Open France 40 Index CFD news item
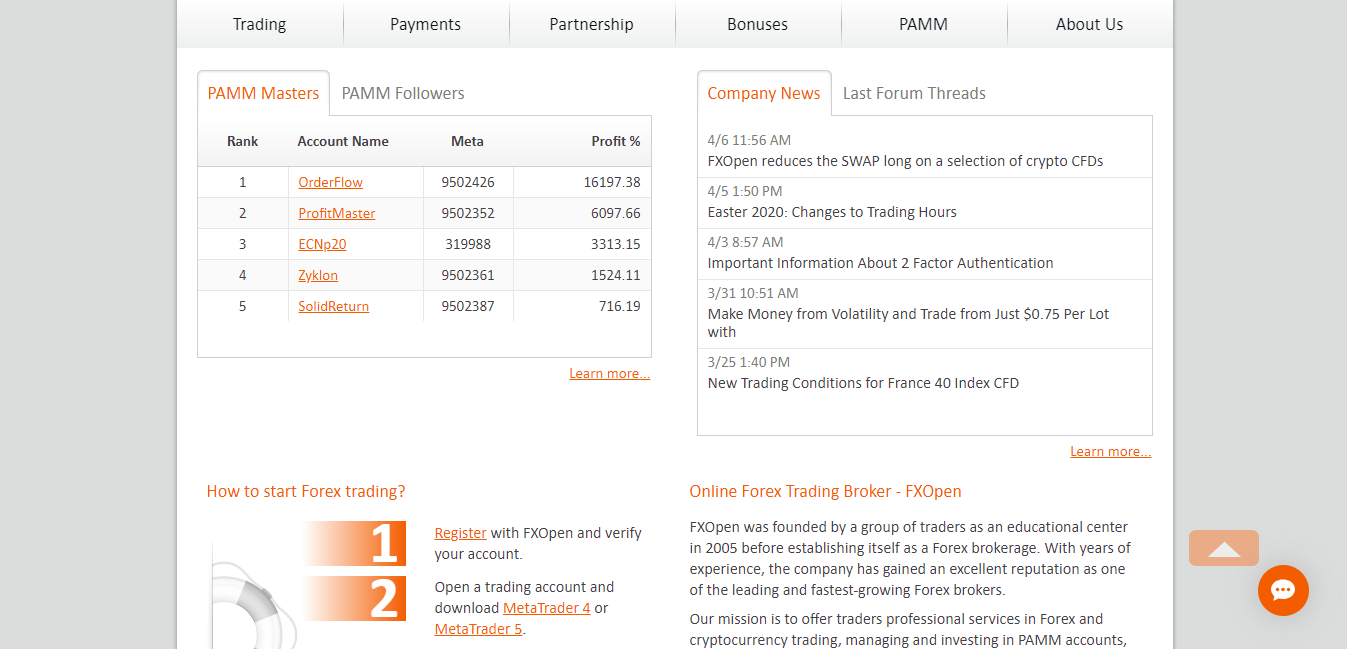The height and width of the screenshot is (649, 1347). click(863, 383)
